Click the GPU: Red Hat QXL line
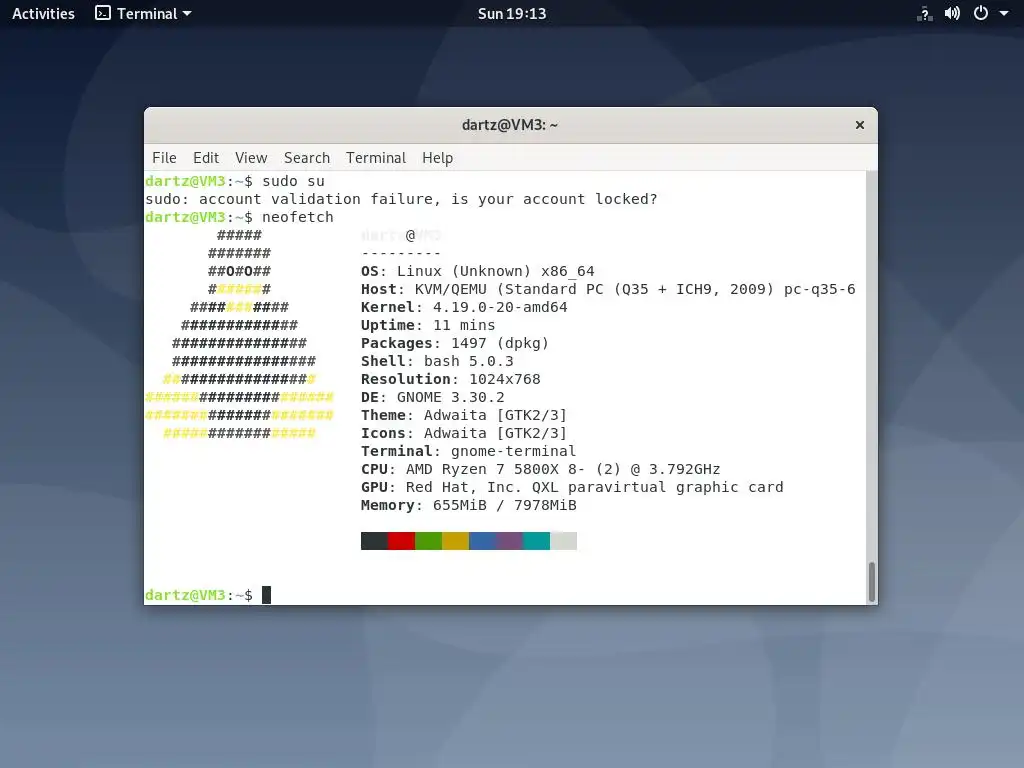Image resolution: width=1024 pixels, height=768 pixels. point(572,487)
